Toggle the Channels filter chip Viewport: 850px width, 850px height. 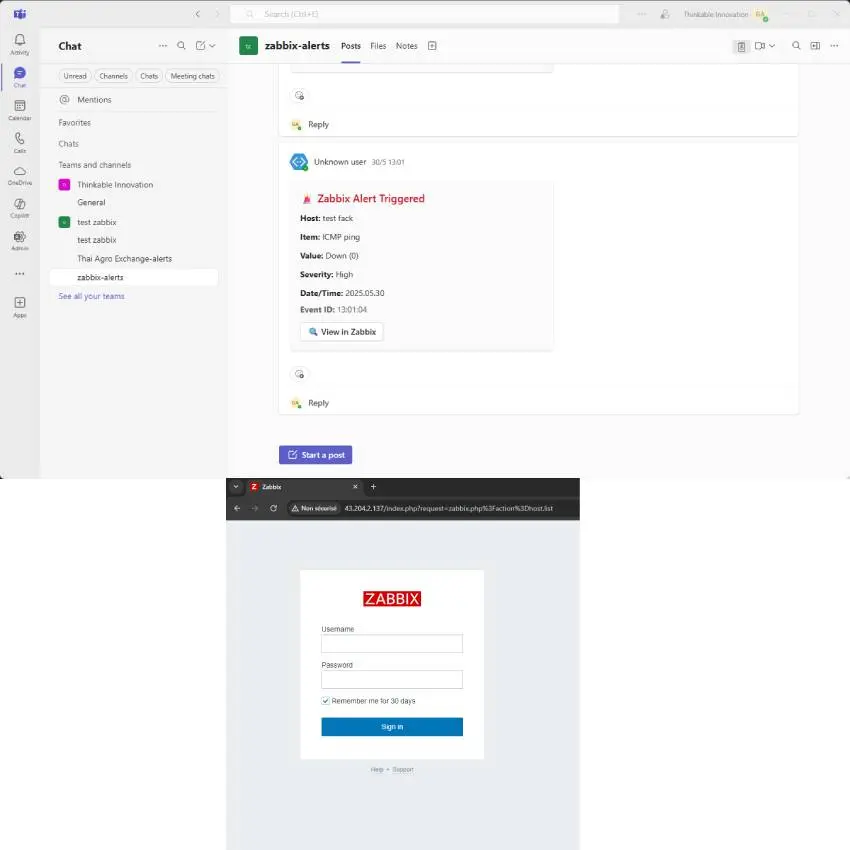(x=113, y=76)
